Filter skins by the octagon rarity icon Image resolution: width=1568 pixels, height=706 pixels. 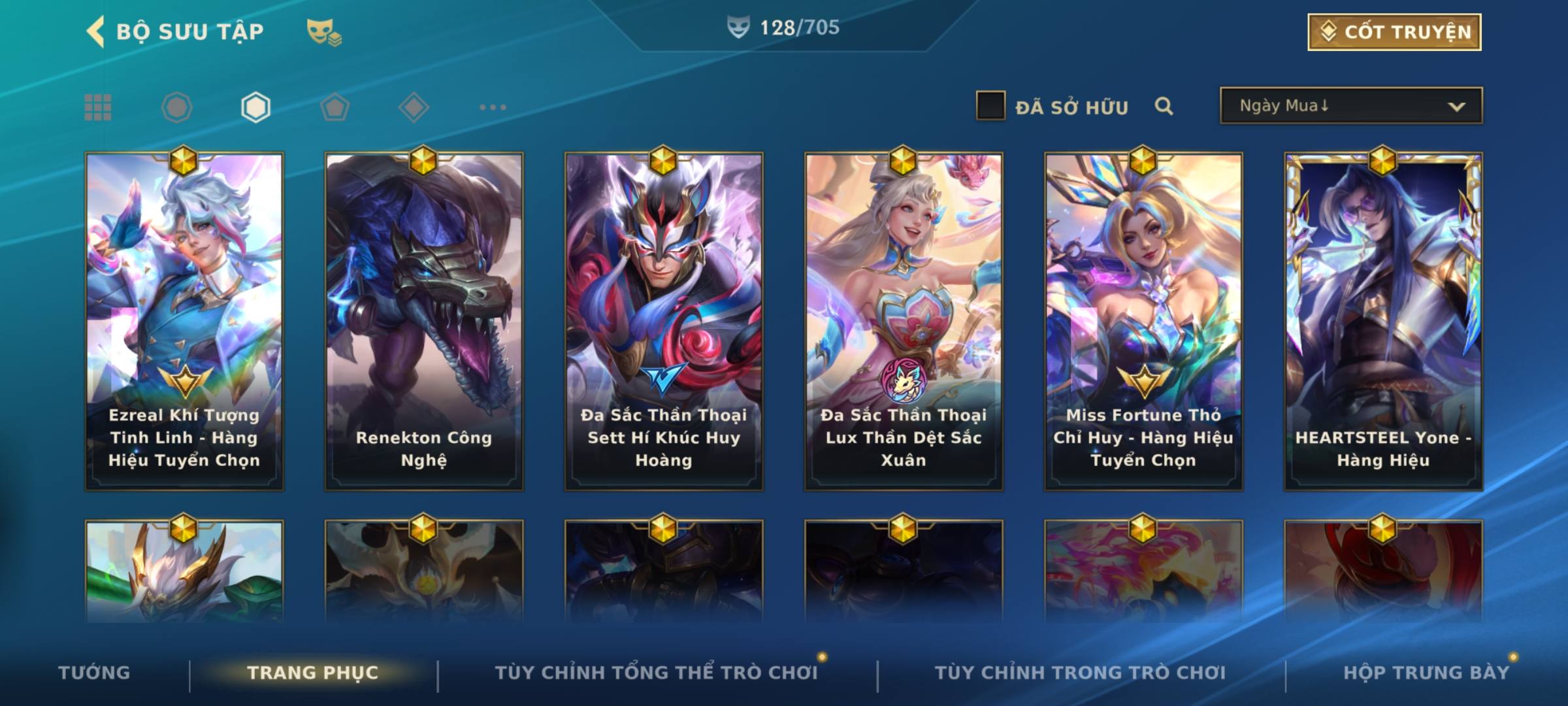(176, 107)
